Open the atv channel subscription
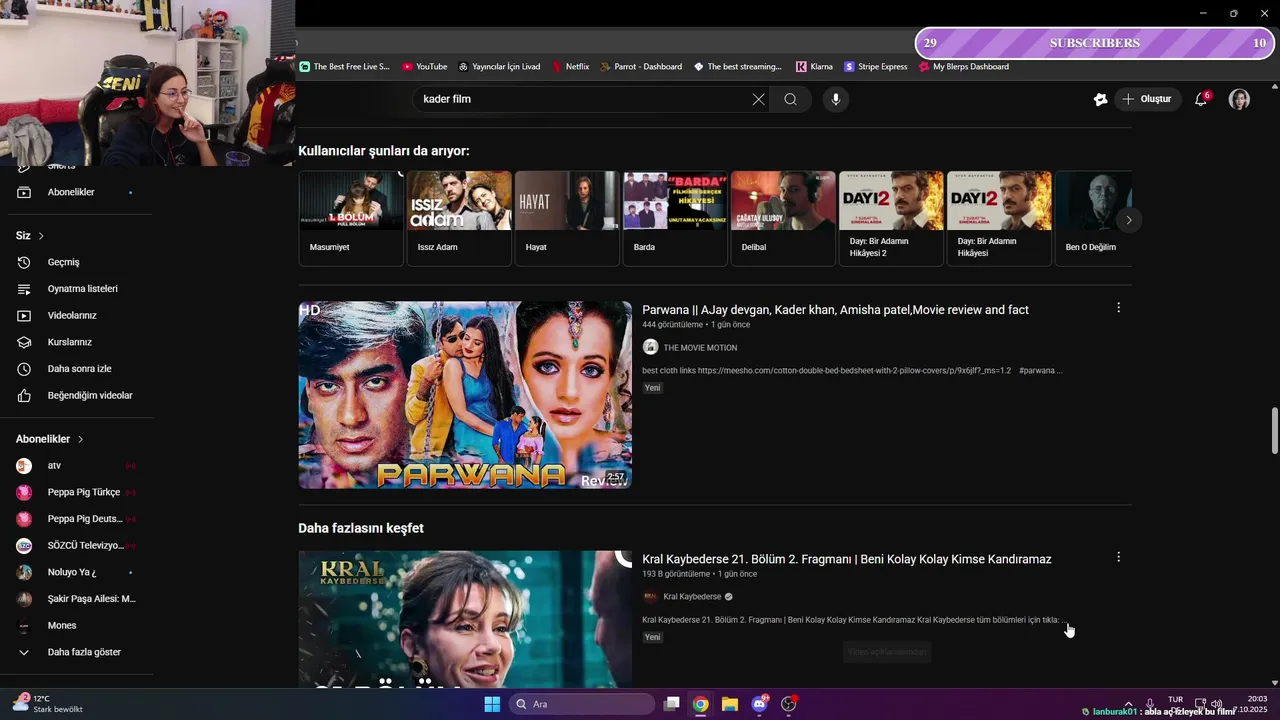The image size is (1280, 720). [76, 466]
